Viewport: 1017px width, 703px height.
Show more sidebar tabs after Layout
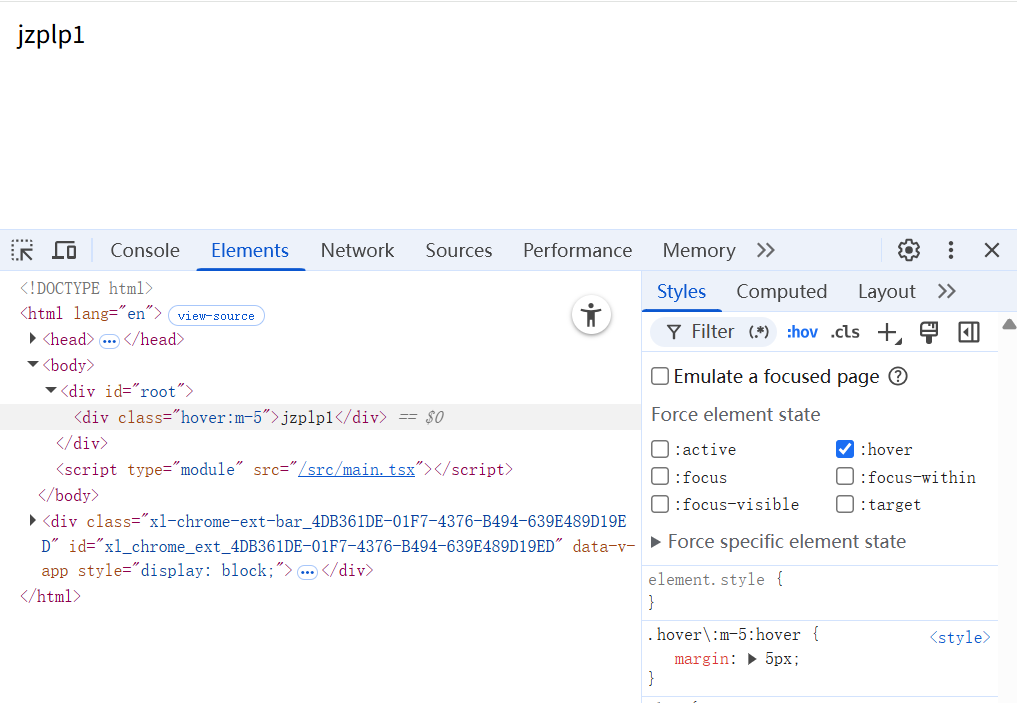coord(947,291)
